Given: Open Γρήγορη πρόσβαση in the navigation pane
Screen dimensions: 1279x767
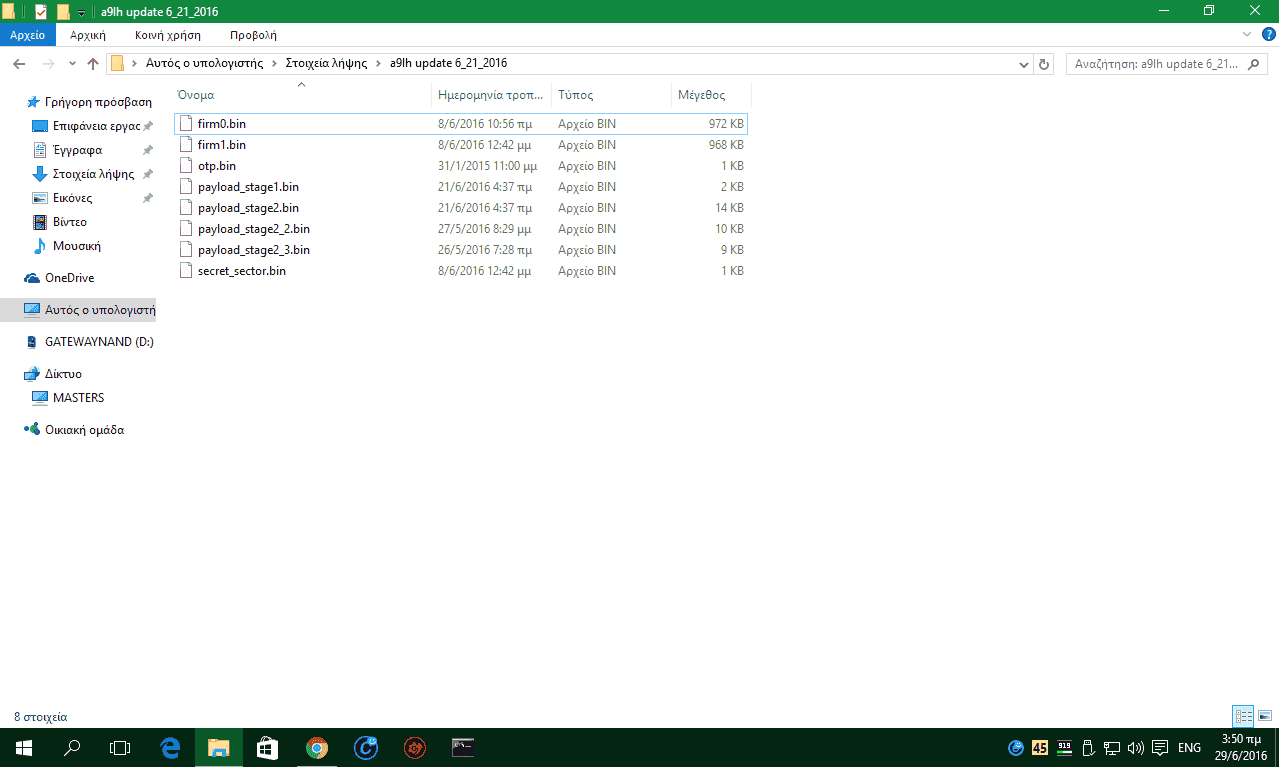Looking at the screenshot, I should point(88,102).
